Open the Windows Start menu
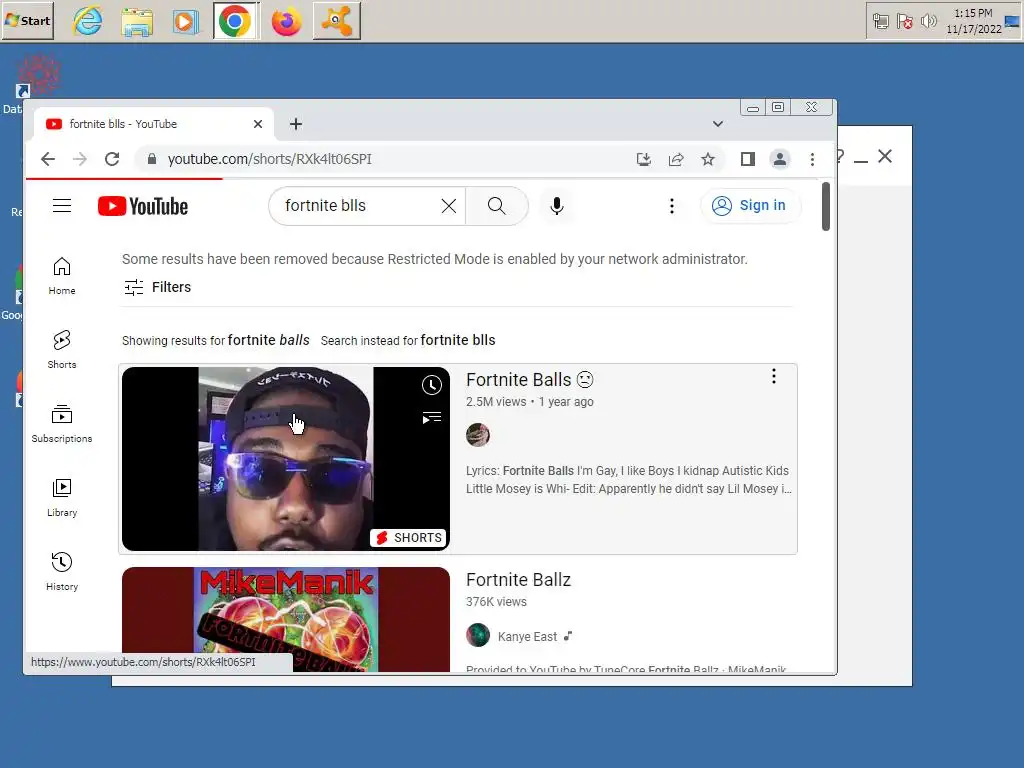This screenshot has width=1024, height=768. pyautogui.click(x=27, y=21)
